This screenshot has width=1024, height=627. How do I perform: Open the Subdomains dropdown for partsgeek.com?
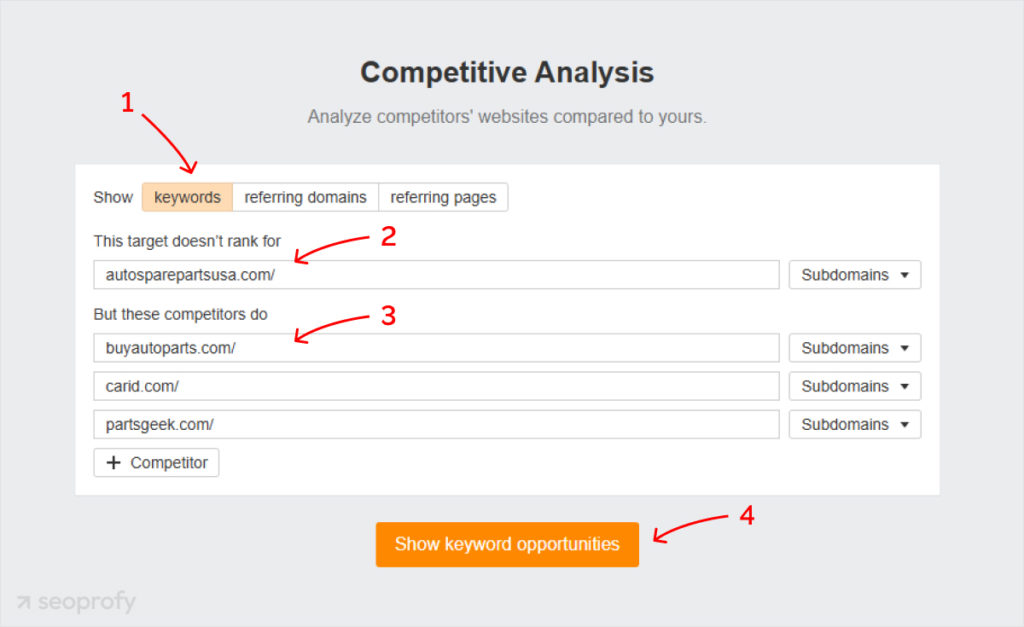coord(854,424)
